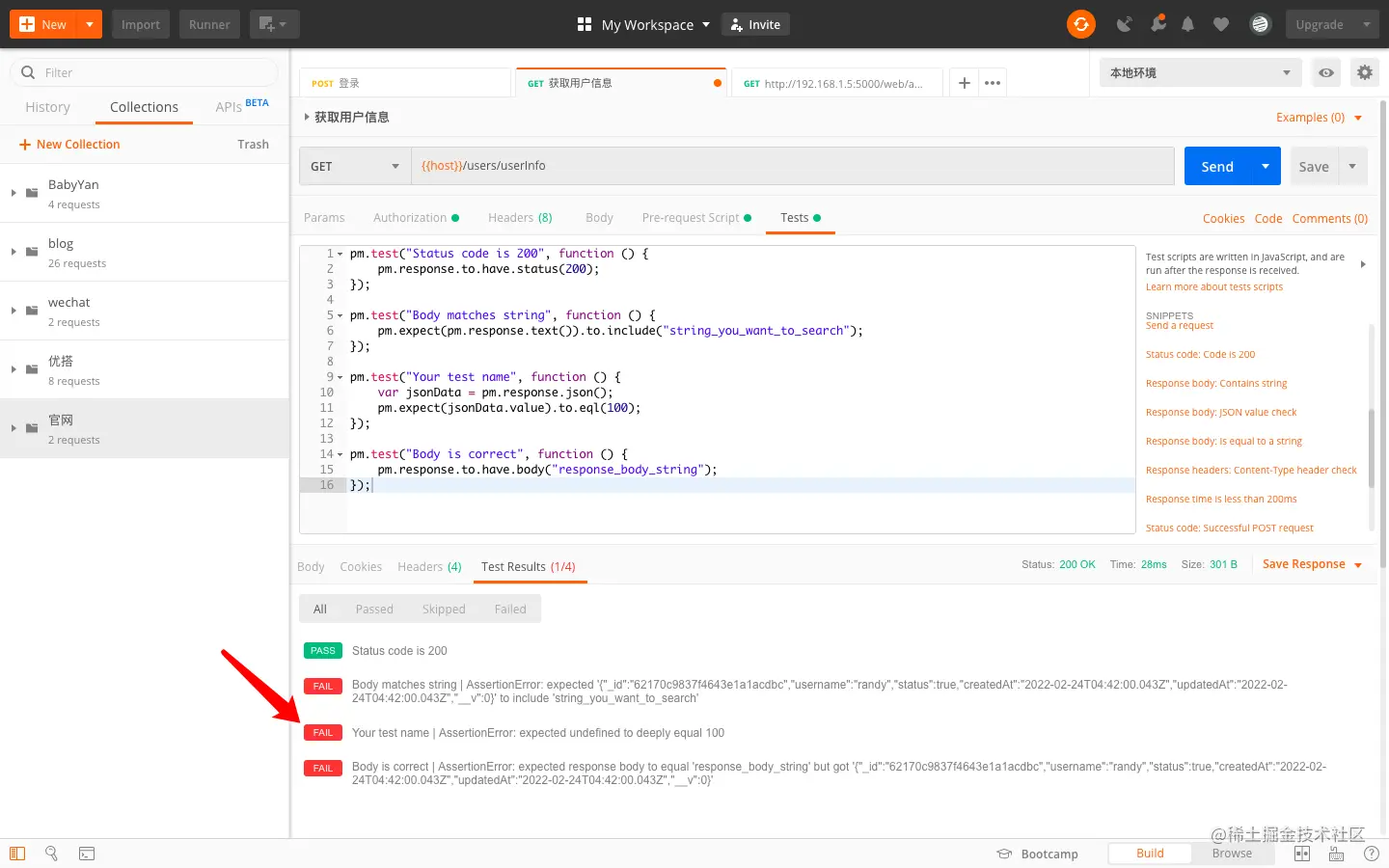Open the Examples (0) dropdown

click(1319, 118)
